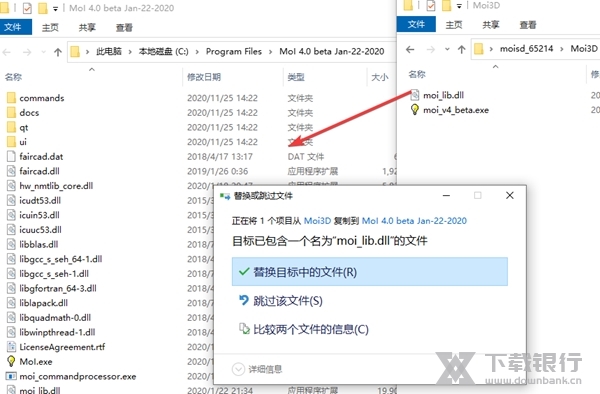Close the 替换或跳过文件 dialog
600x394 pixels.
coord(509,195)
